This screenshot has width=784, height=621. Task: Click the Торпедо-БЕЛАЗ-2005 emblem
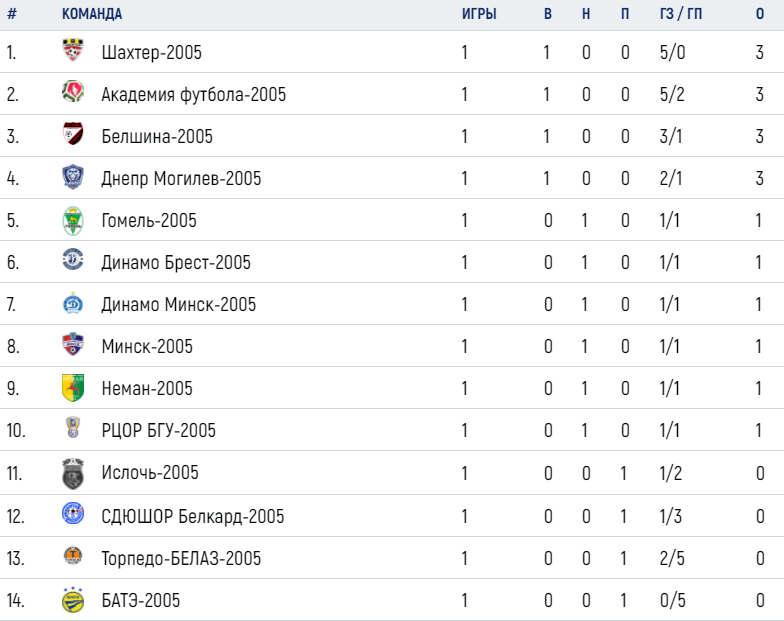[x=73, y=556]
